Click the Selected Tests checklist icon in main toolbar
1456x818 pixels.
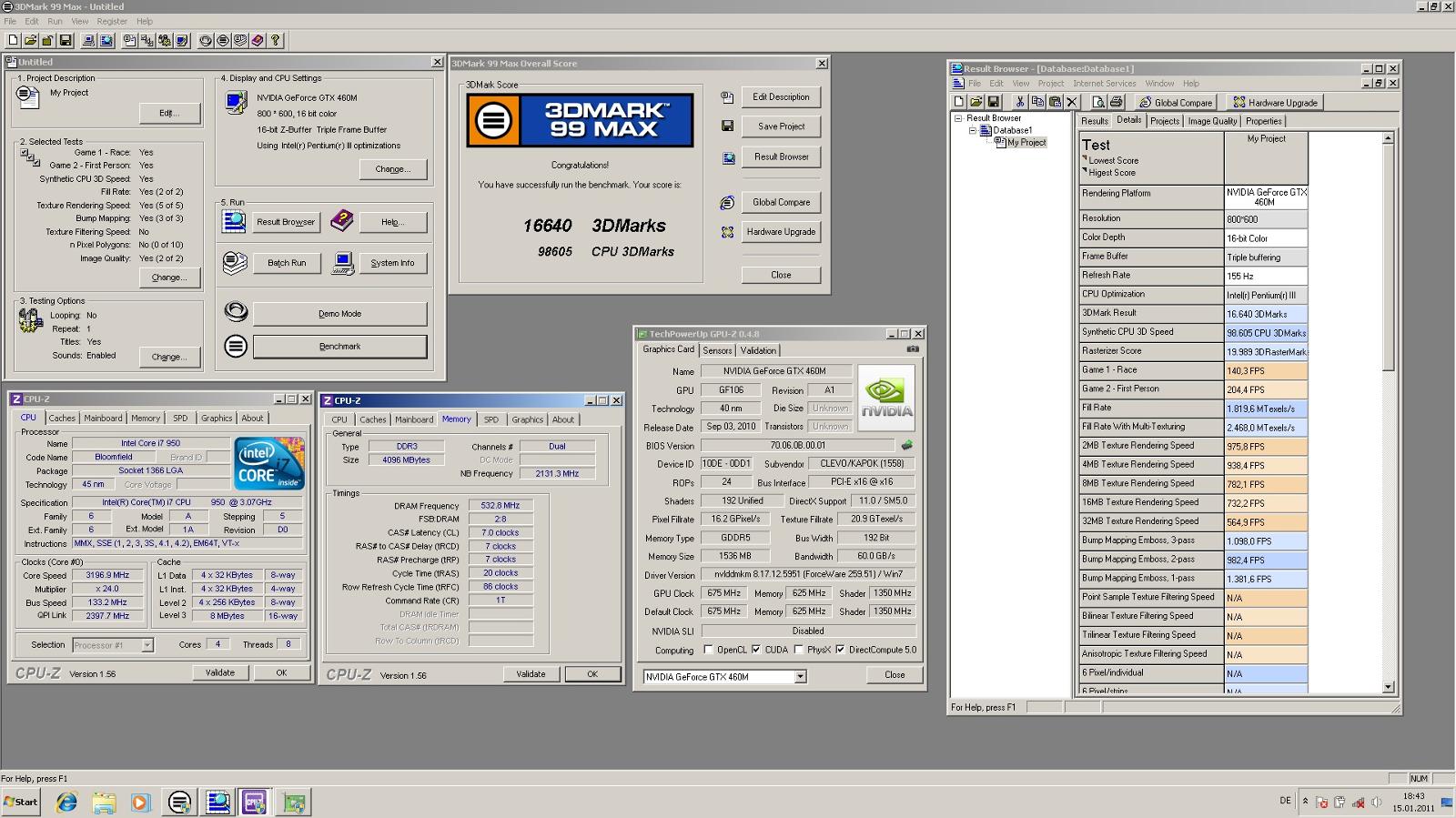point(147,40)
